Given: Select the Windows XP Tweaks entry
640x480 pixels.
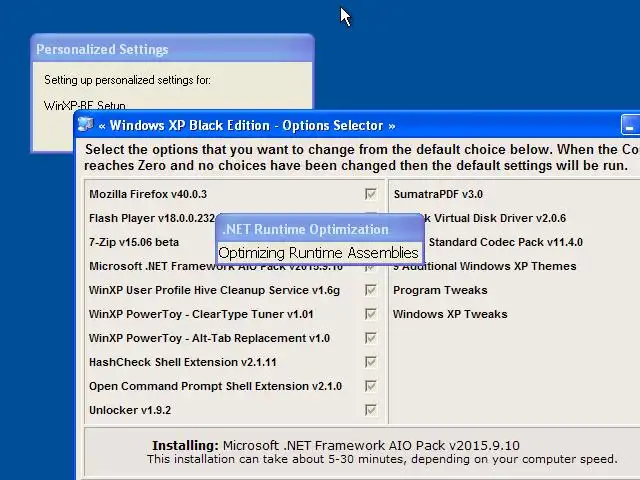Looking at the screenshot, I should (x=450, y=314).
